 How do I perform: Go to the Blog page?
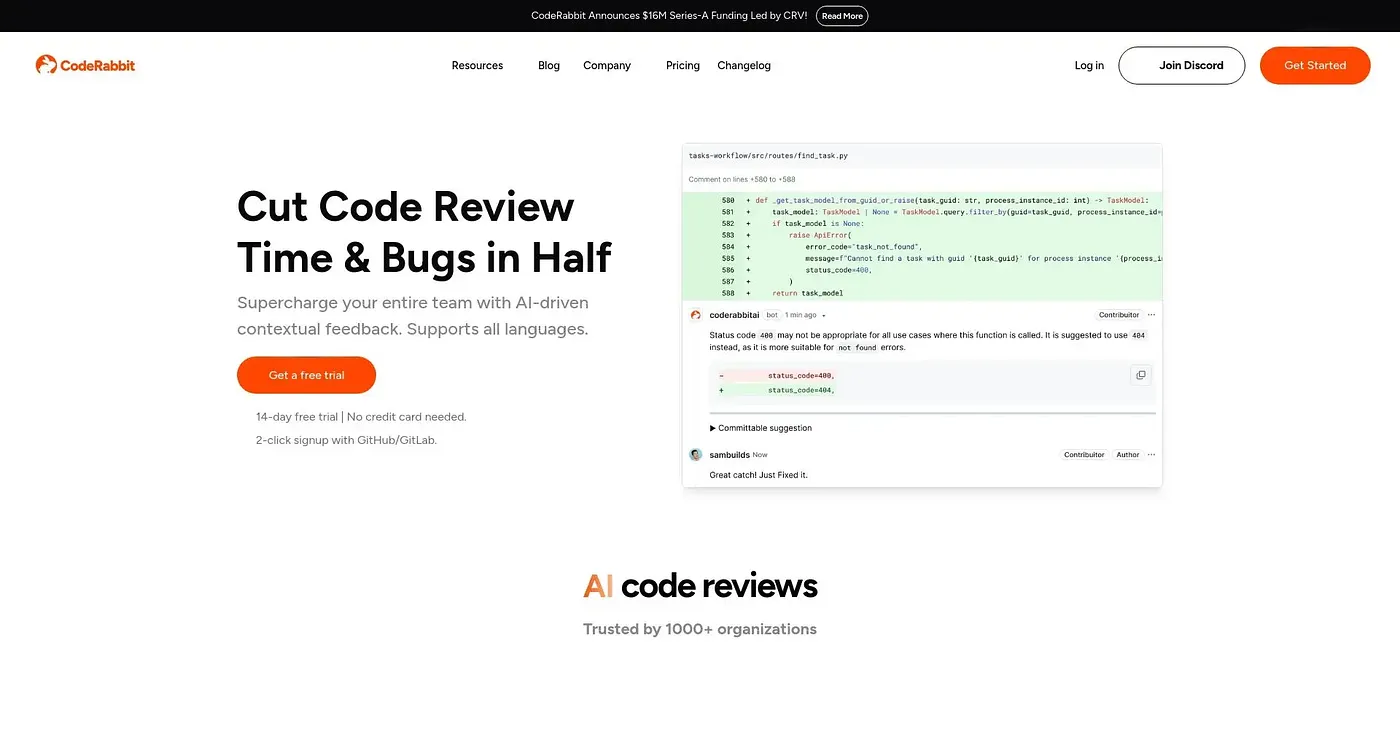click(x=549, y=66)
